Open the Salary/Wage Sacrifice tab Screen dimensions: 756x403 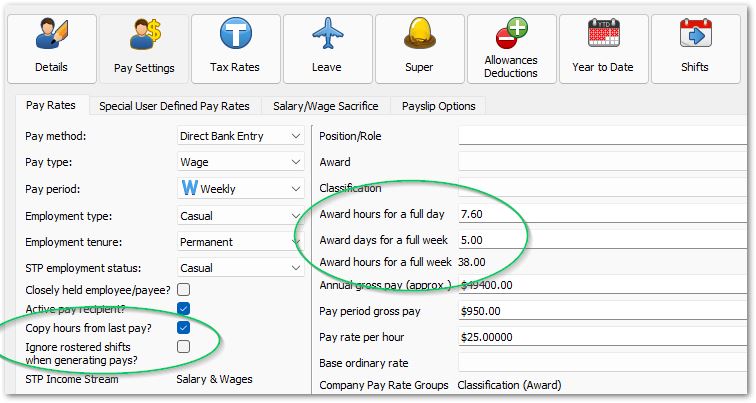(325, 106)
